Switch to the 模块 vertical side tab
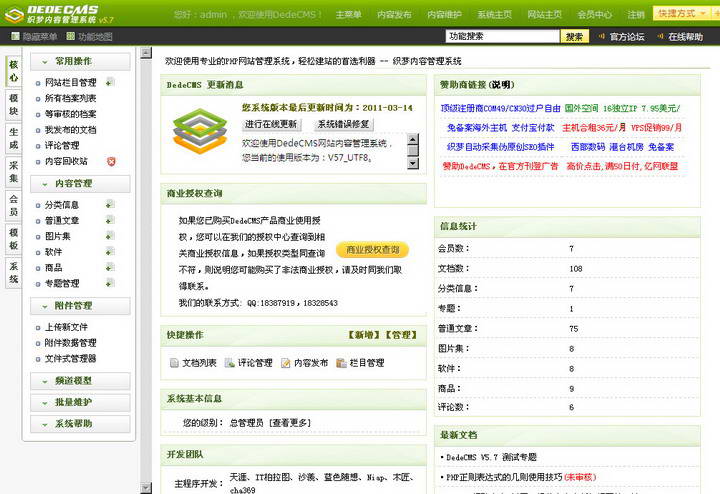The height and width of the screenshot is (494, 720). point(13,104)
